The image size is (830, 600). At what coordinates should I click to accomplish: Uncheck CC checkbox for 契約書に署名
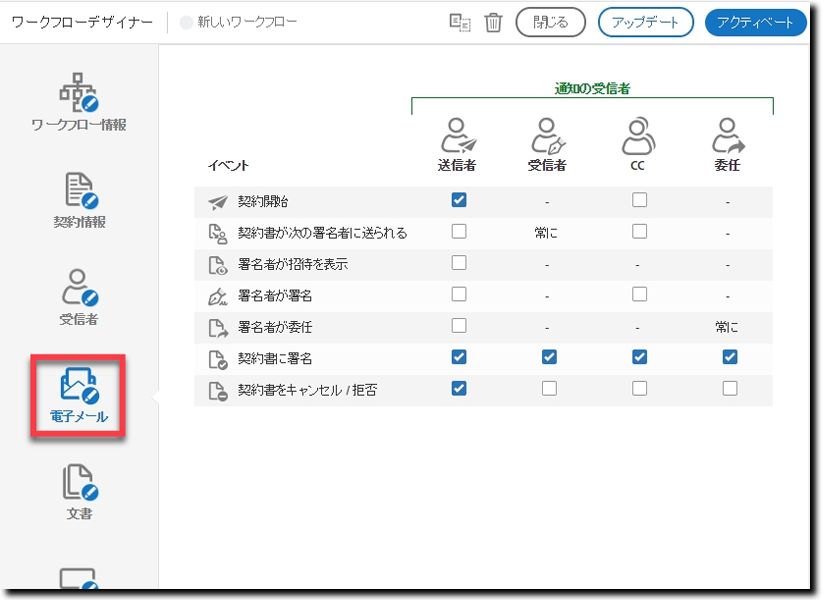pos(639,357)
